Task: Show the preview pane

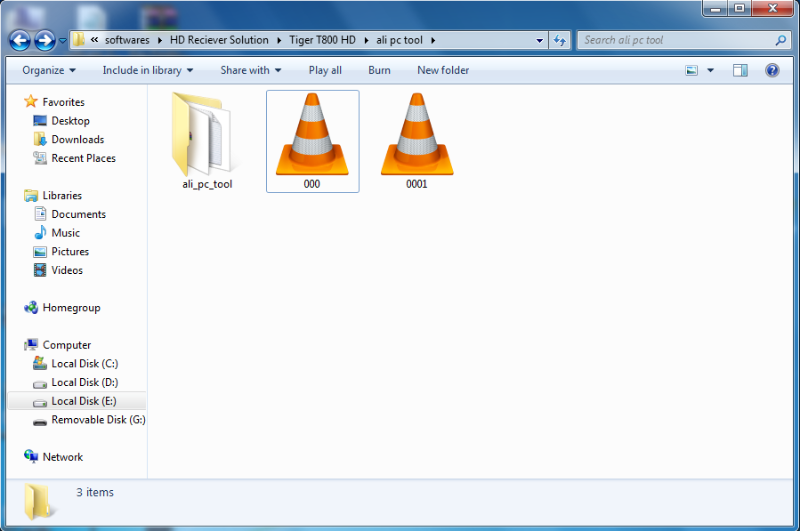Action: pos(740,70)
